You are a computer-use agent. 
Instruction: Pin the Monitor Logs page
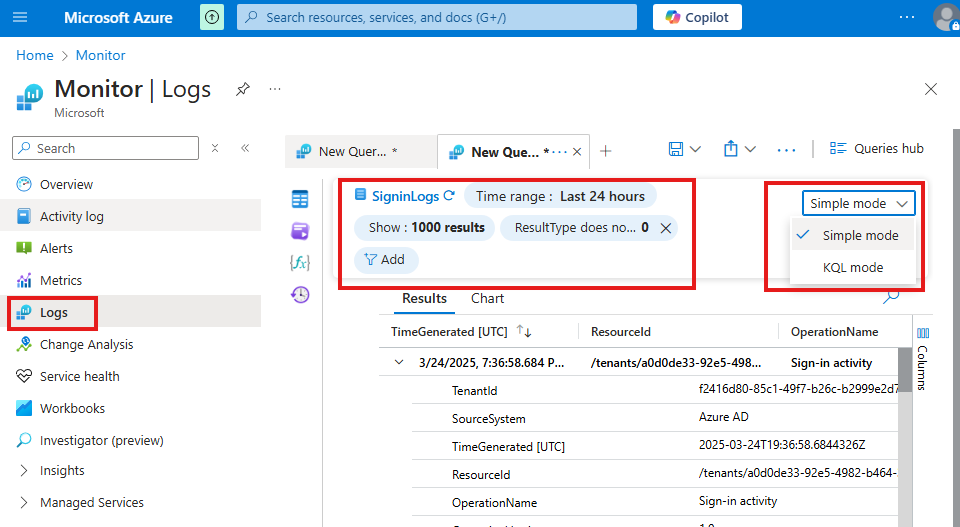[242, 89]
